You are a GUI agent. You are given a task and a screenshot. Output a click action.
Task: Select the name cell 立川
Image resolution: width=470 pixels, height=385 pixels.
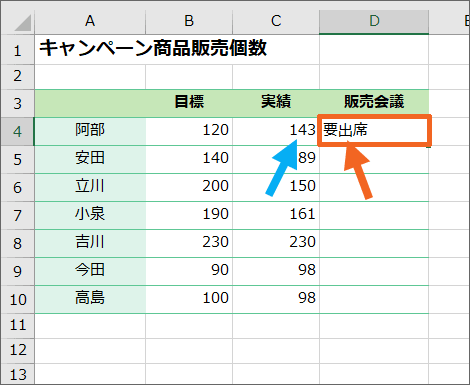(90, 187)
